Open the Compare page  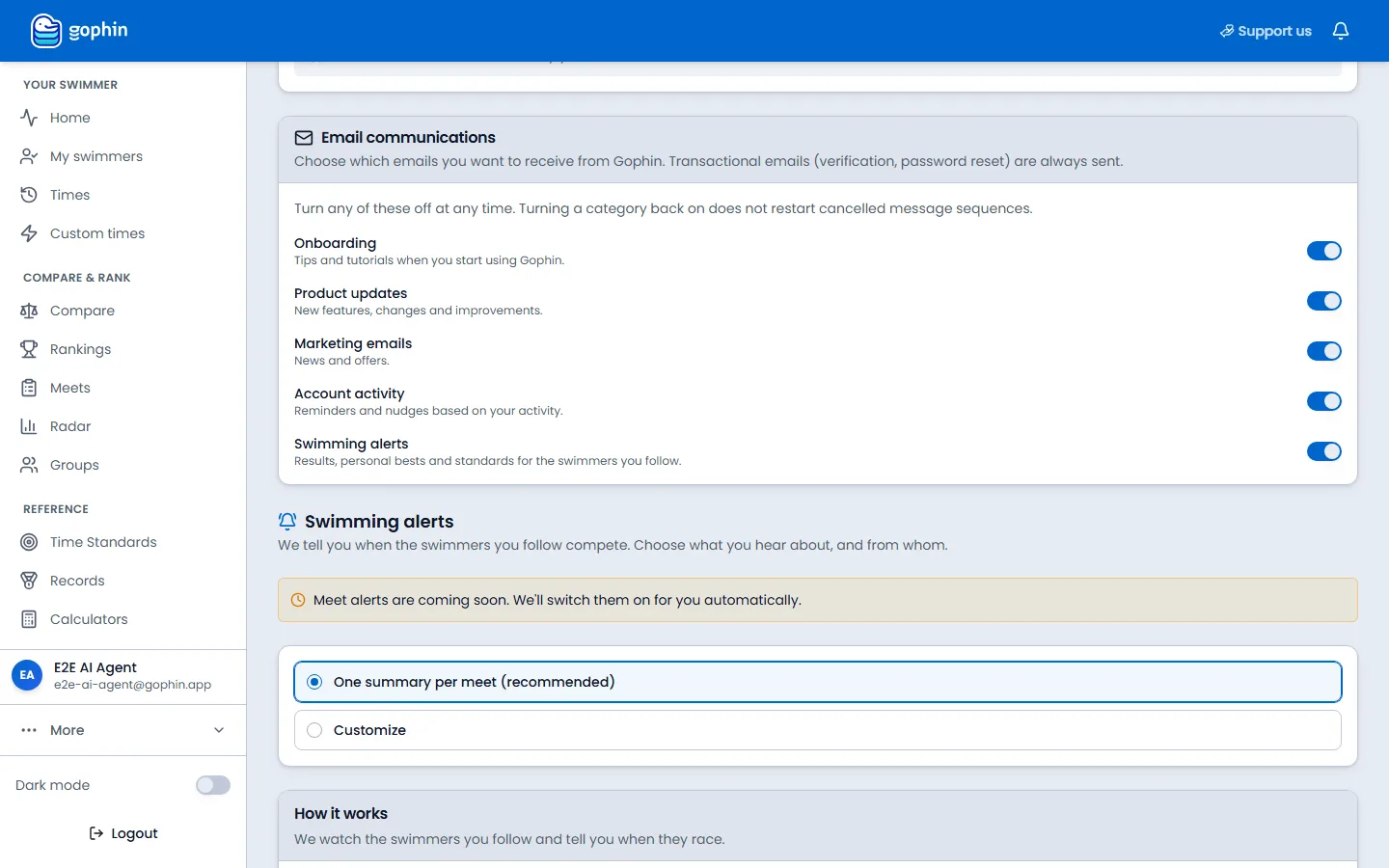[x=82, y=311]
